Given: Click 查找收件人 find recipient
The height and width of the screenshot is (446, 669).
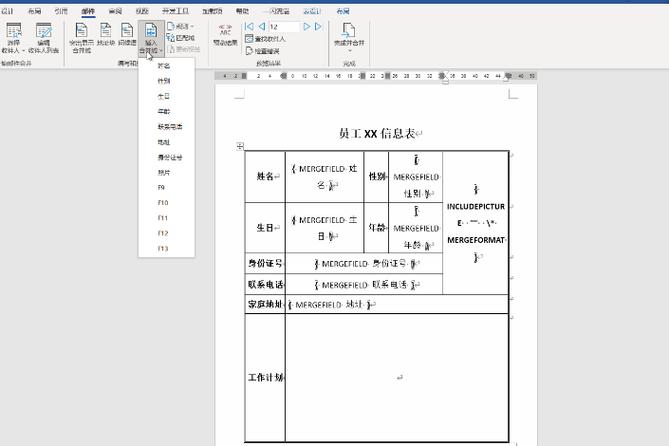Looking at the screenshot, I should (x=265, y=39).
